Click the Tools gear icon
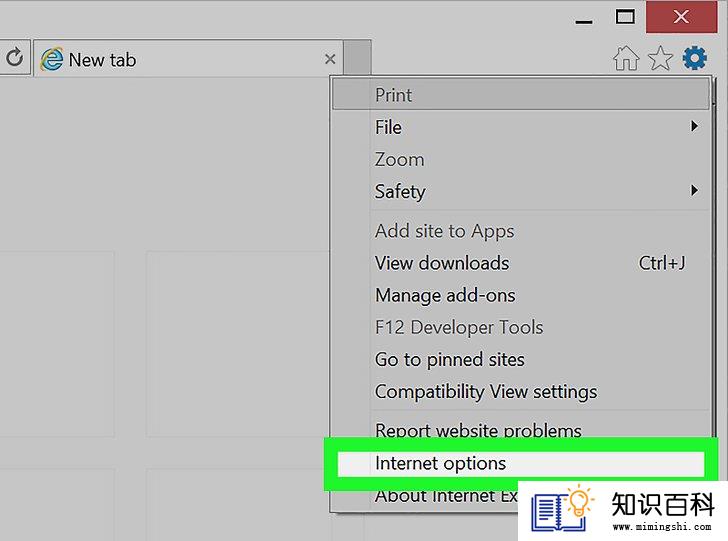The height and width of the screenshot is (541, 728). [x=695, y=59]
